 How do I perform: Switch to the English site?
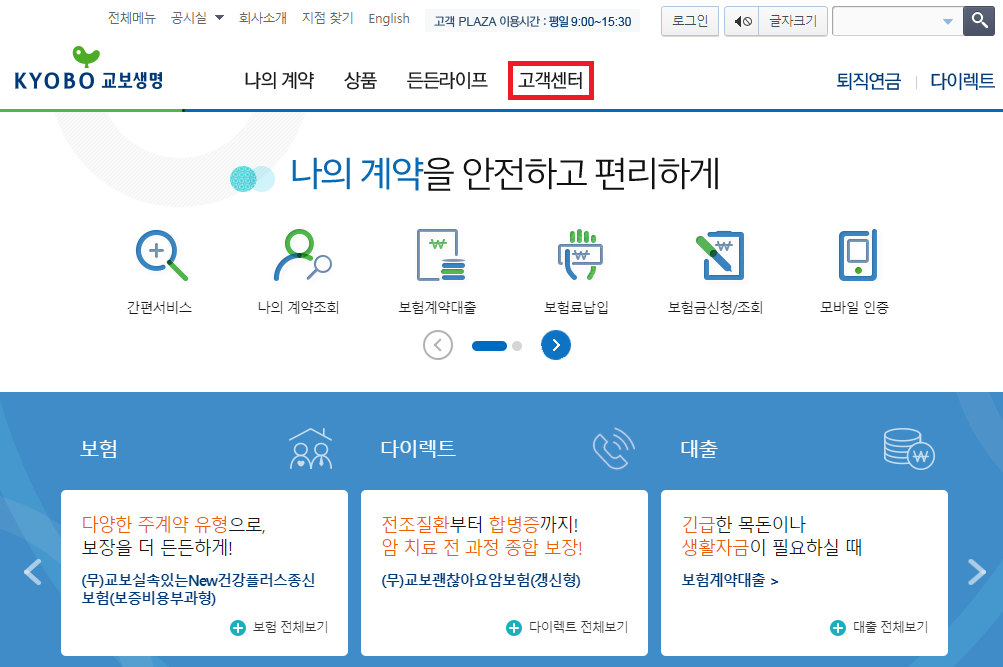click(389, 19)
